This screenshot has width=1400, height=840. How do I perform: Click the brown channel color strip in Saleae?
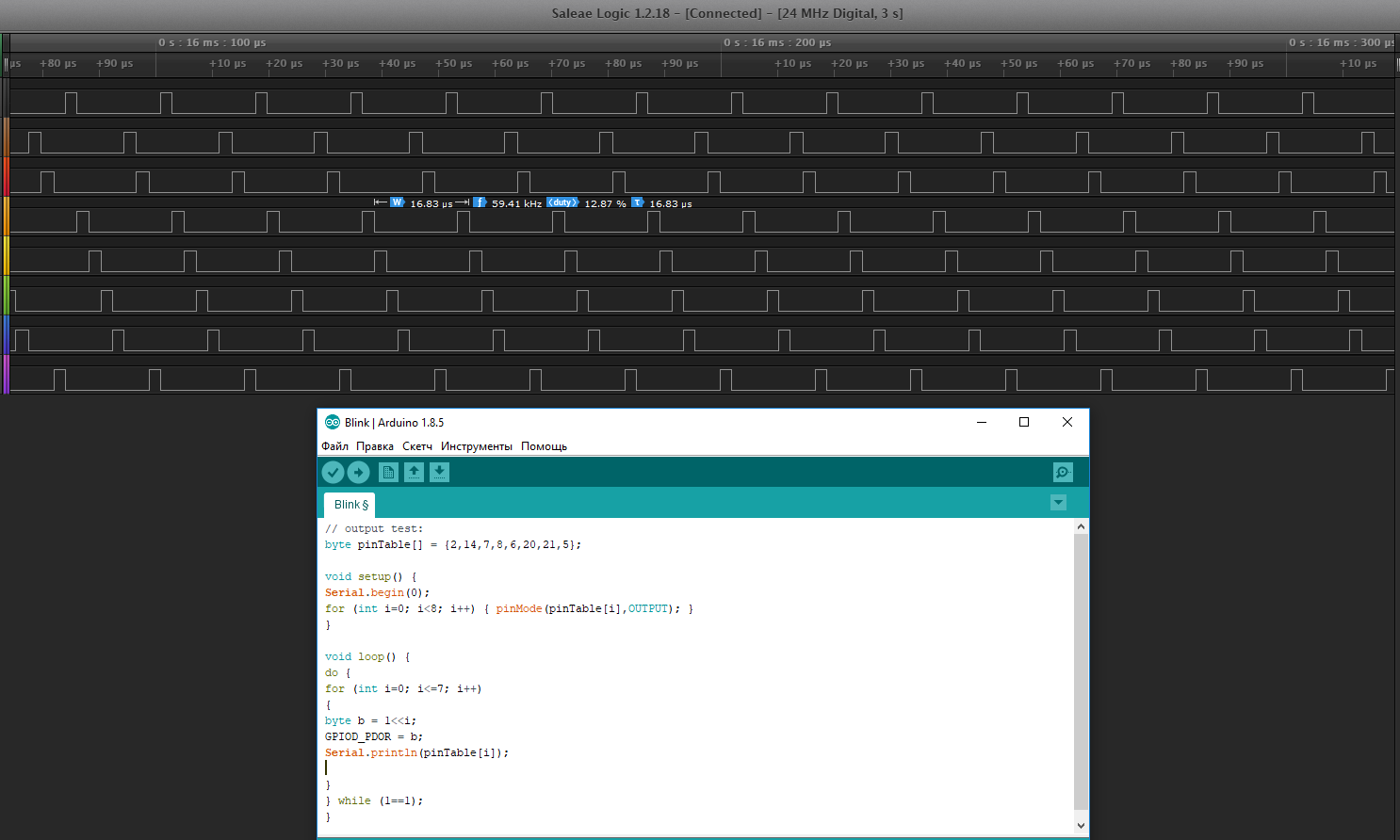(x=6, y=137)
